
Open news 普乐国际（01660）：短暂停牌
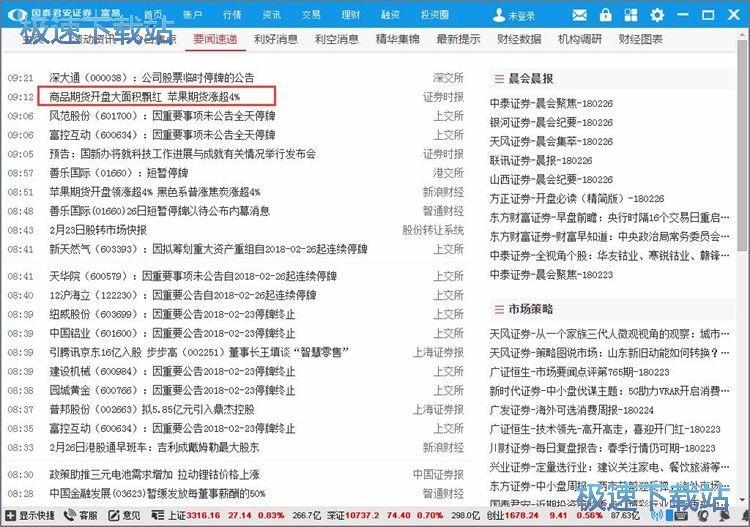(119, 173)
